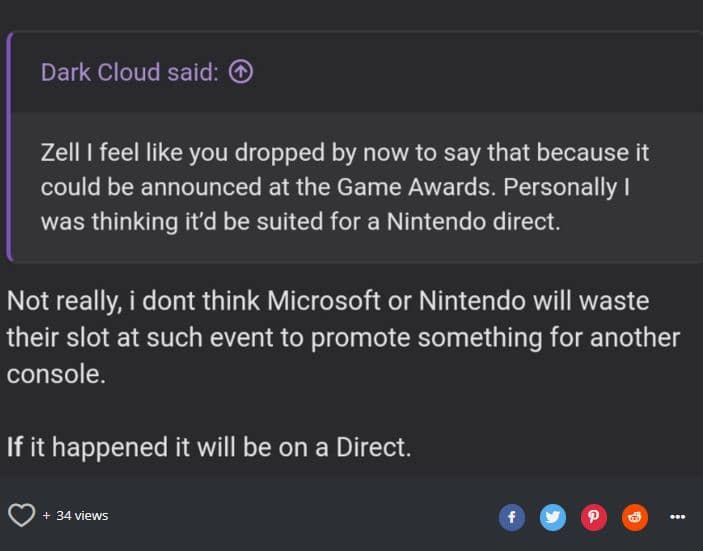This screenshot has width=703, height=551.
Task: Click the bold "If" word in the reply
Action: 15,447
